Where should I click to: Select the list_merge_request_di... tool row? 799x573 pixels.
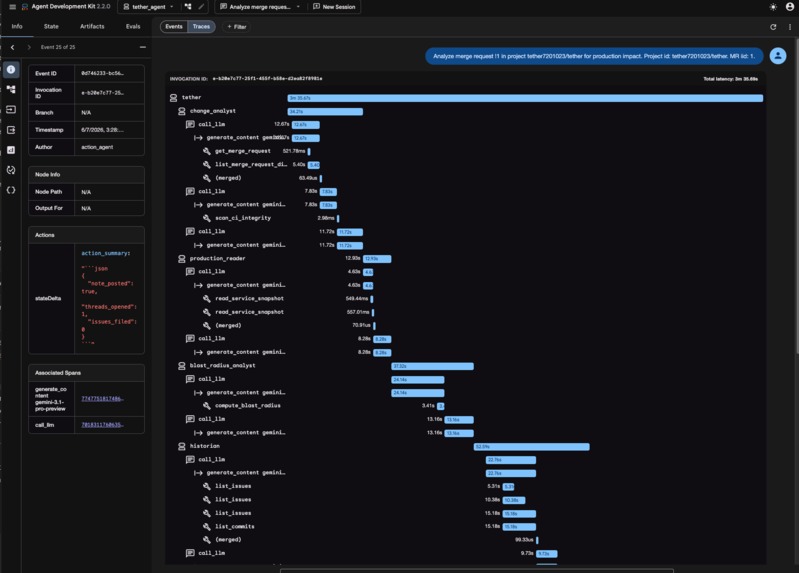[466, 165]
